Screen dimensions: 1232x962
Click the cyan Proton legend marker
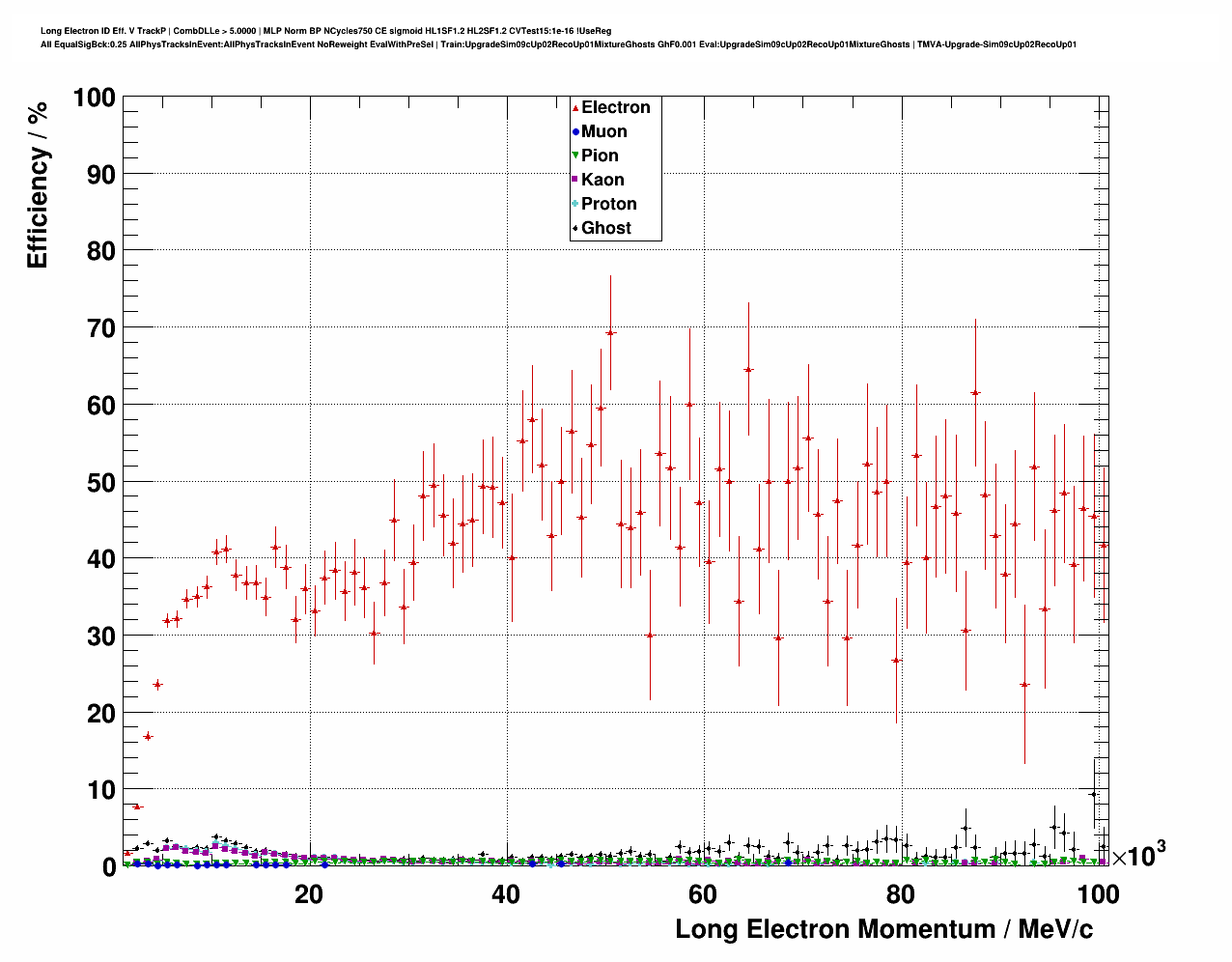coord(576,204)
